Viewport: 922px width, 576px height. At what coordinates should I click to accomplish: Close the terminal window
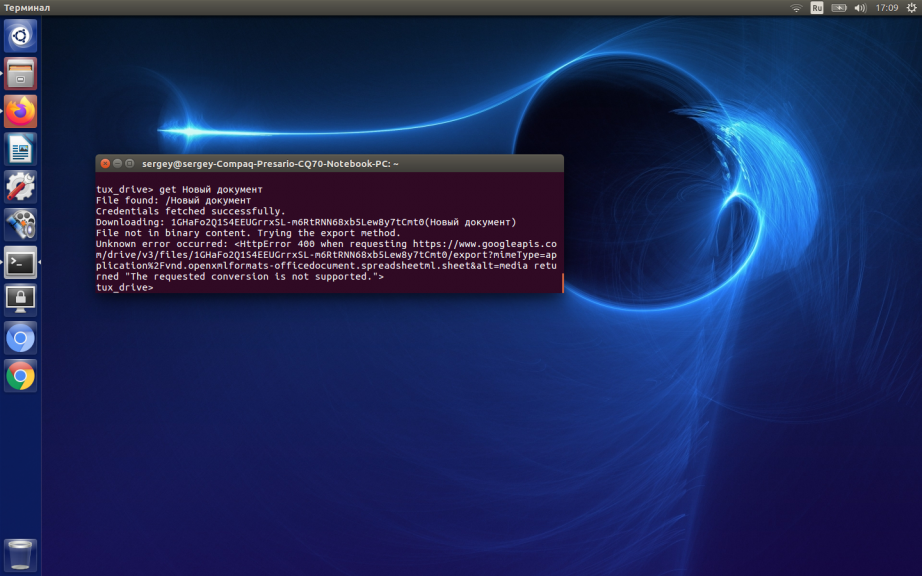click(105, 163)
